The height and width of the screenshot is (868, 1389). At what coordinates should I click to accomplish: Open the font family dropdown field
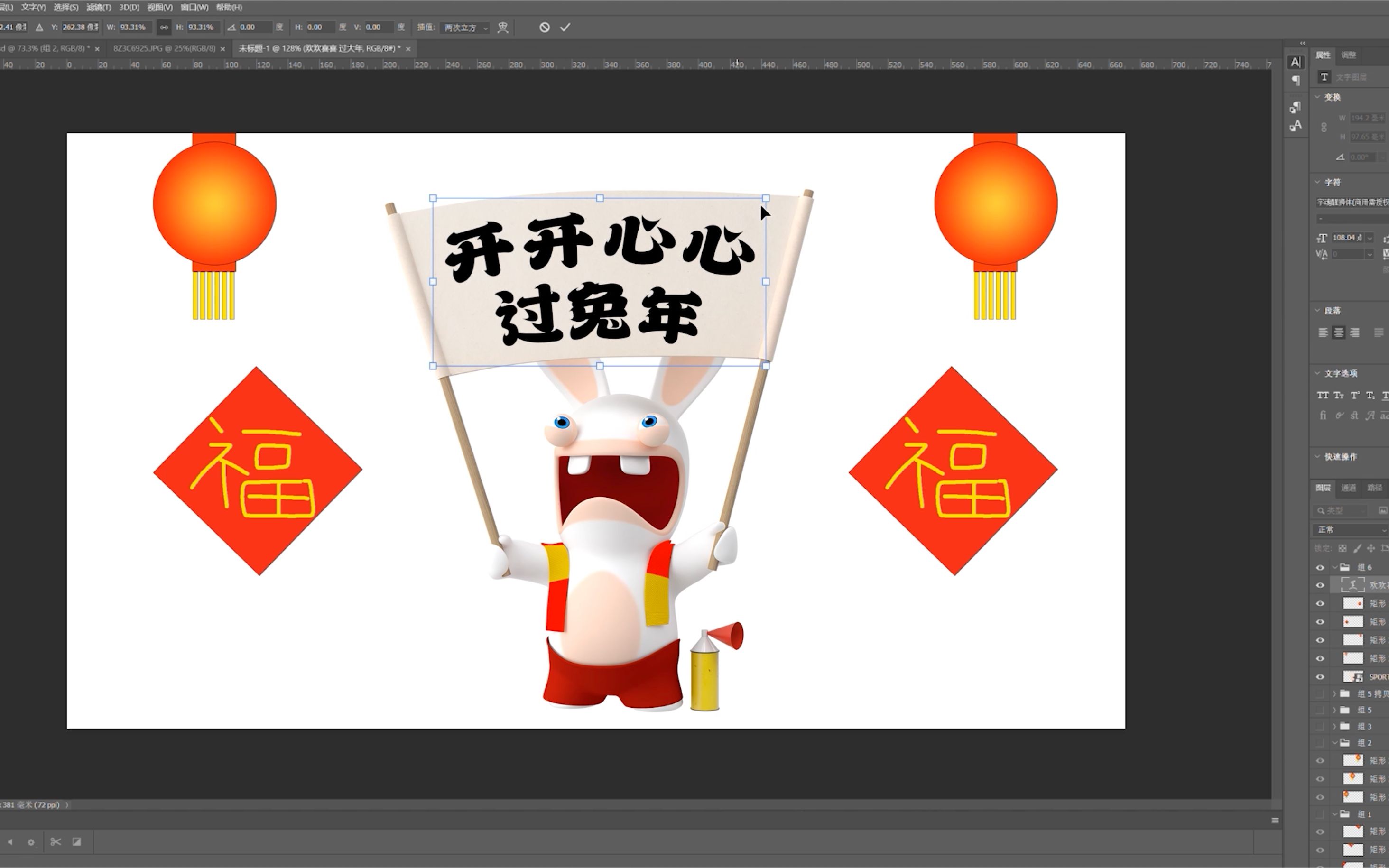[x=1352, y=202]
